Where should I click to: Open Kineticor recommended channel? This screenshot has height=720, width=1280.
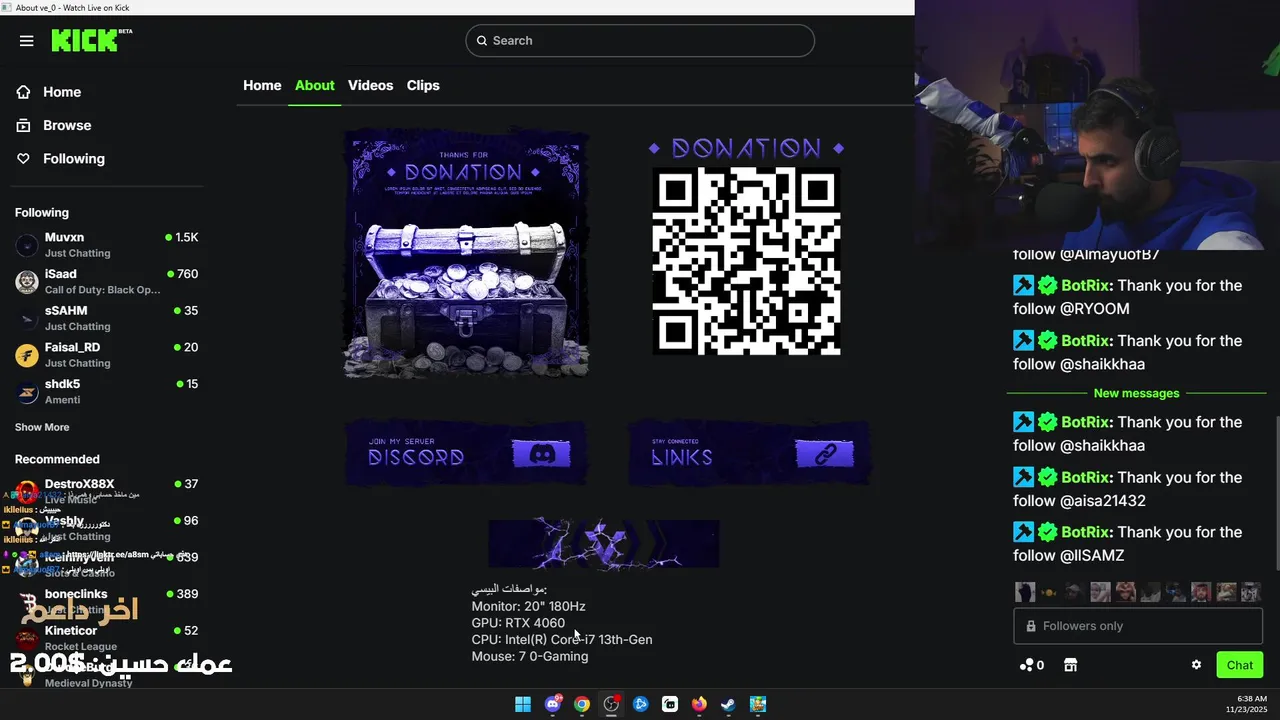107,638
